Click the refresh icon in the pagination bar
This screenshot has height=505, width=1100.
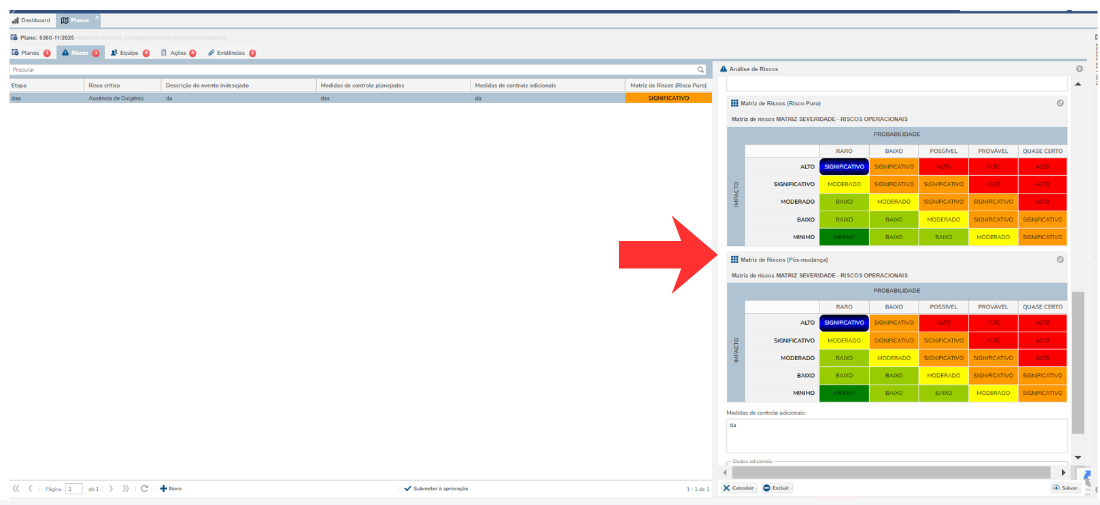pos(145,488)
